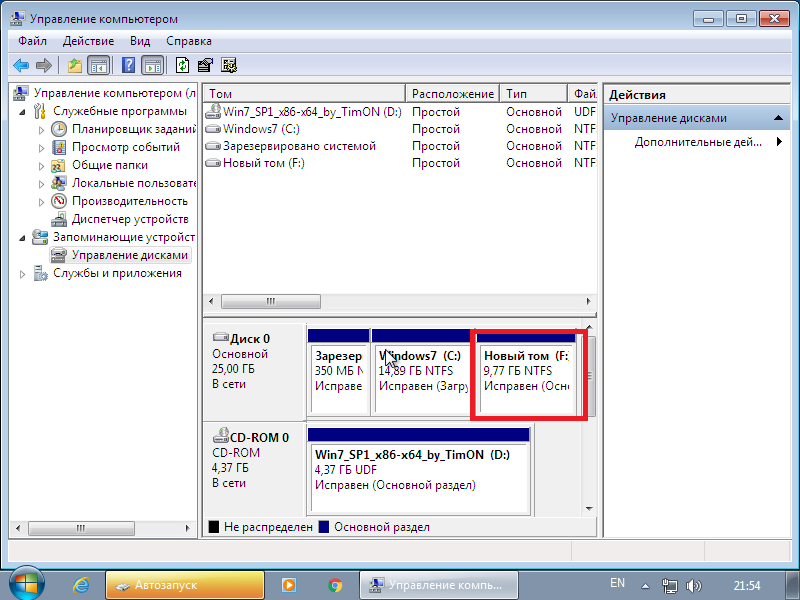Screen dimensions: 800x600
Task: Toggle the console tree pane icon
Action: click(98, 65)
